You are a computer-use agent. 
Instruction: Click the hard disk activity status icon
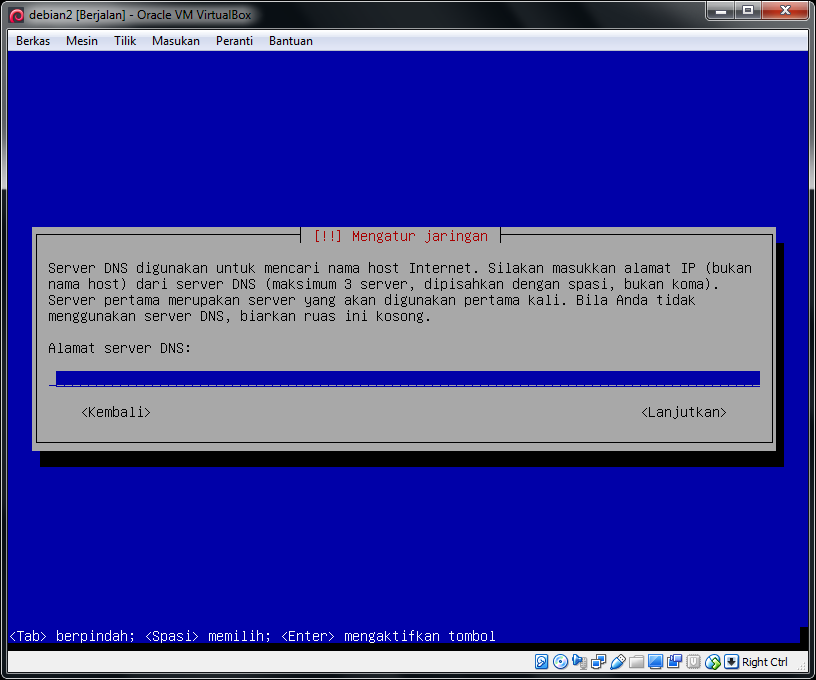tap(541, 662)
